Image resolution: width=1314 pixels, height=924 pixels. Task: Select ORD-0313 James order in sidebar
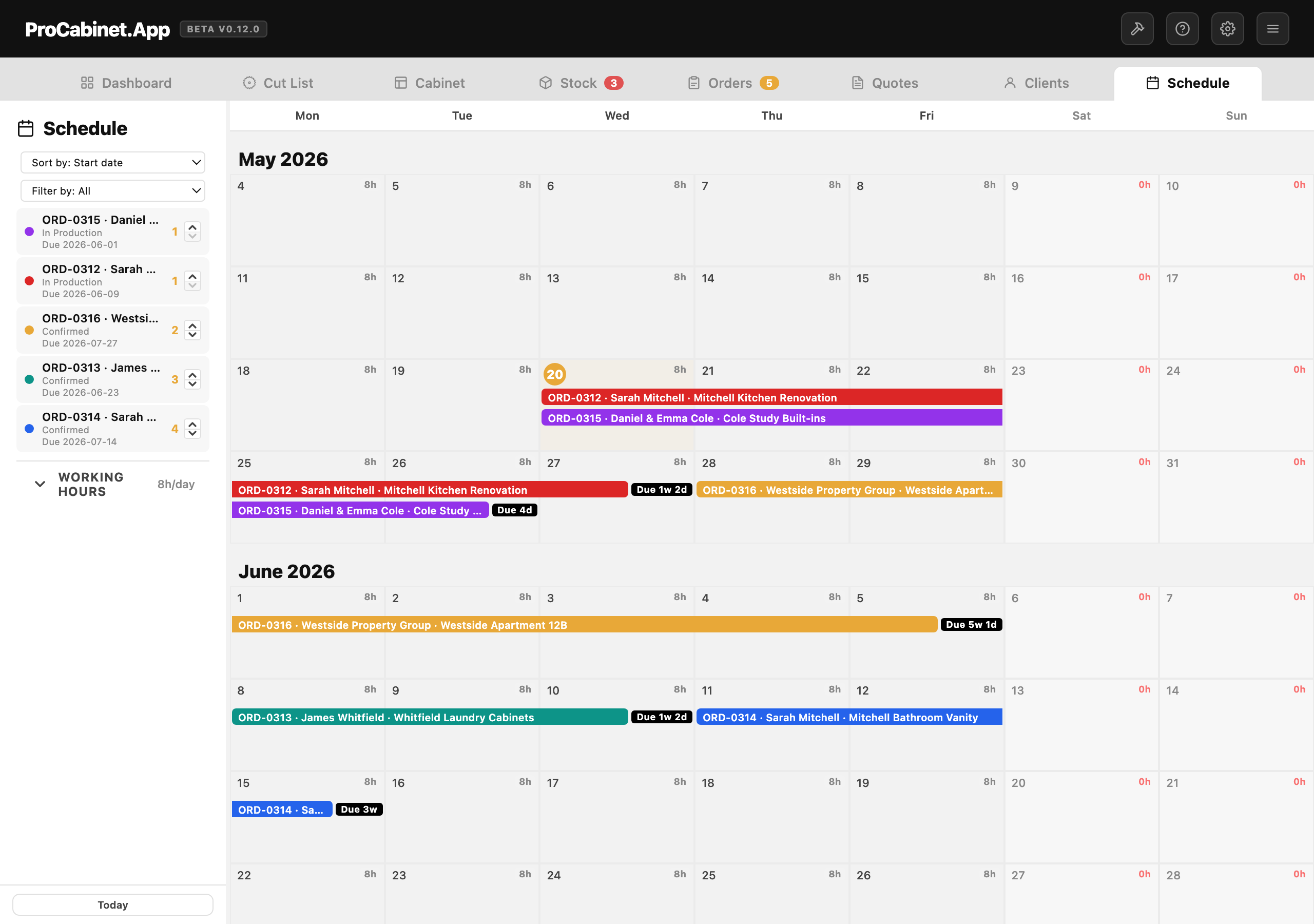coord(113,379)
